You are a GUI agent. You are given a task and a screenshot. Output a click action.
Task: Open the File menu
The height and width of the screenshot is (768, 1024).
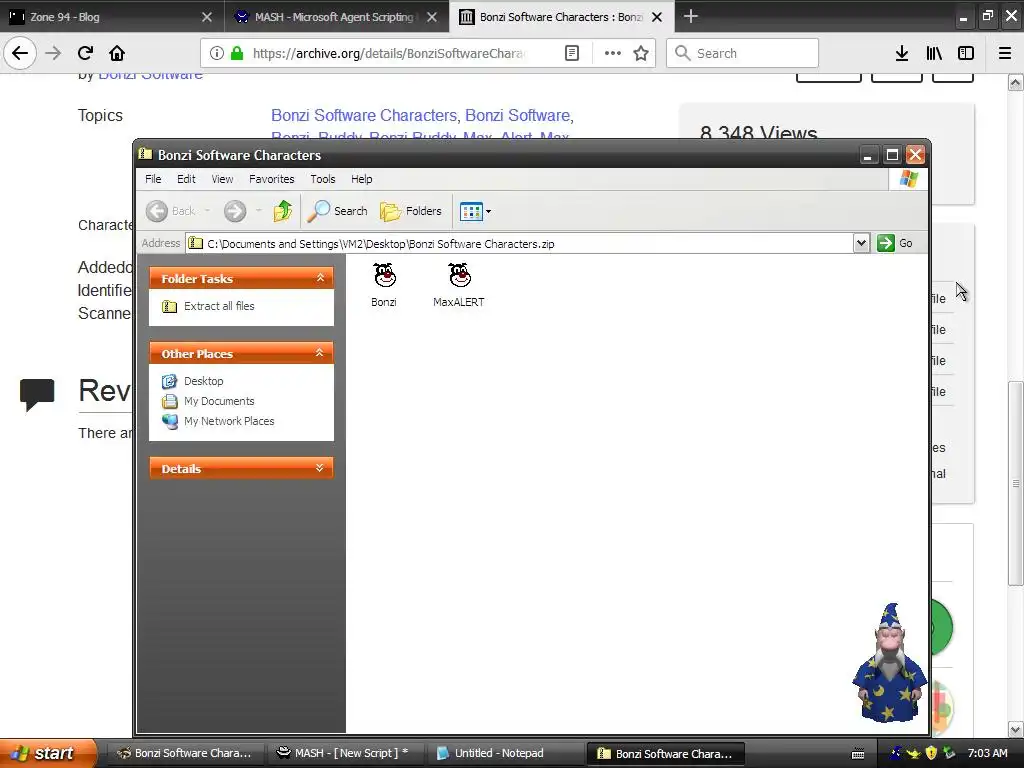coord(153,179)
